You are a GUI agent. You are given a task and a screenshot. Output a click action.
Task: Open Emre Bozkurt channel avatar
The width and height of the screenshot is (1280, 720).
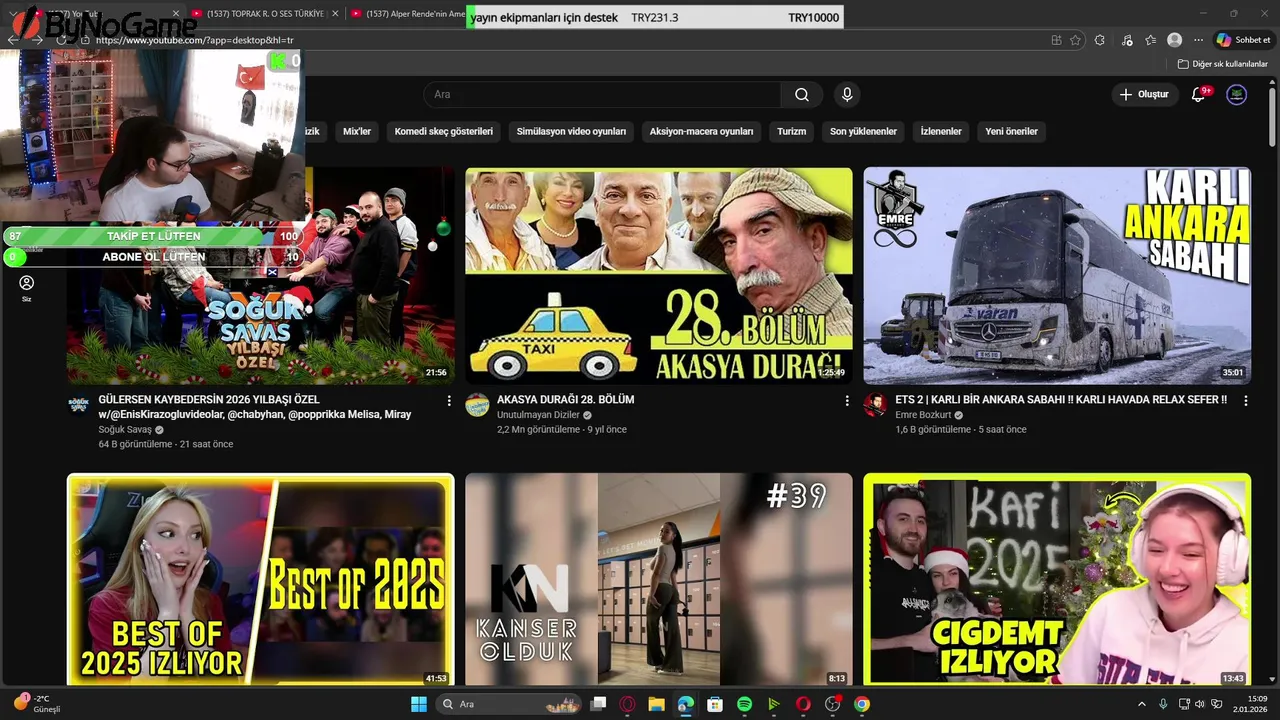tap(876, 405)
